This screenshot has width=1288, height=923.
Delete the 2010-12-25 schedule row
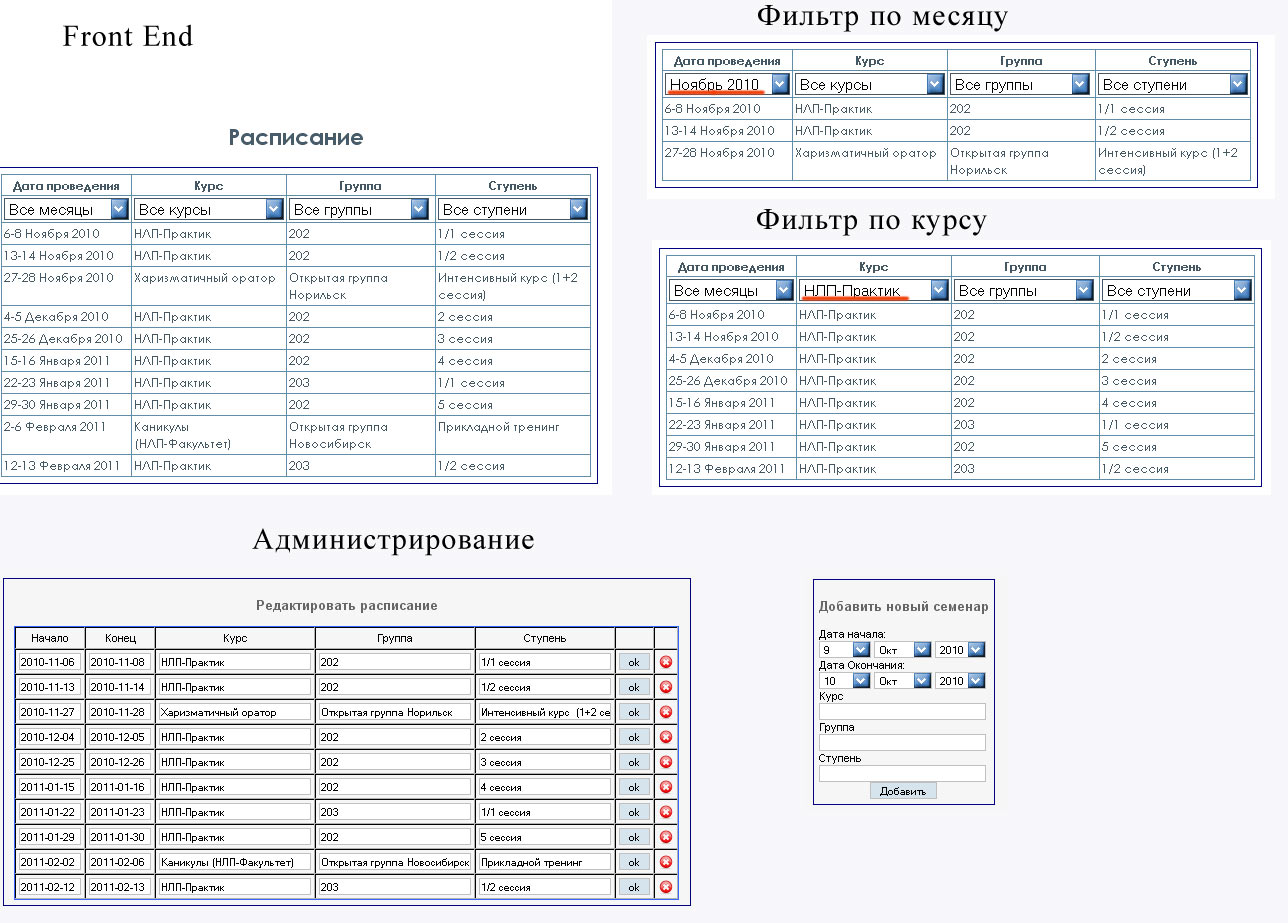(x=666, y=762)
